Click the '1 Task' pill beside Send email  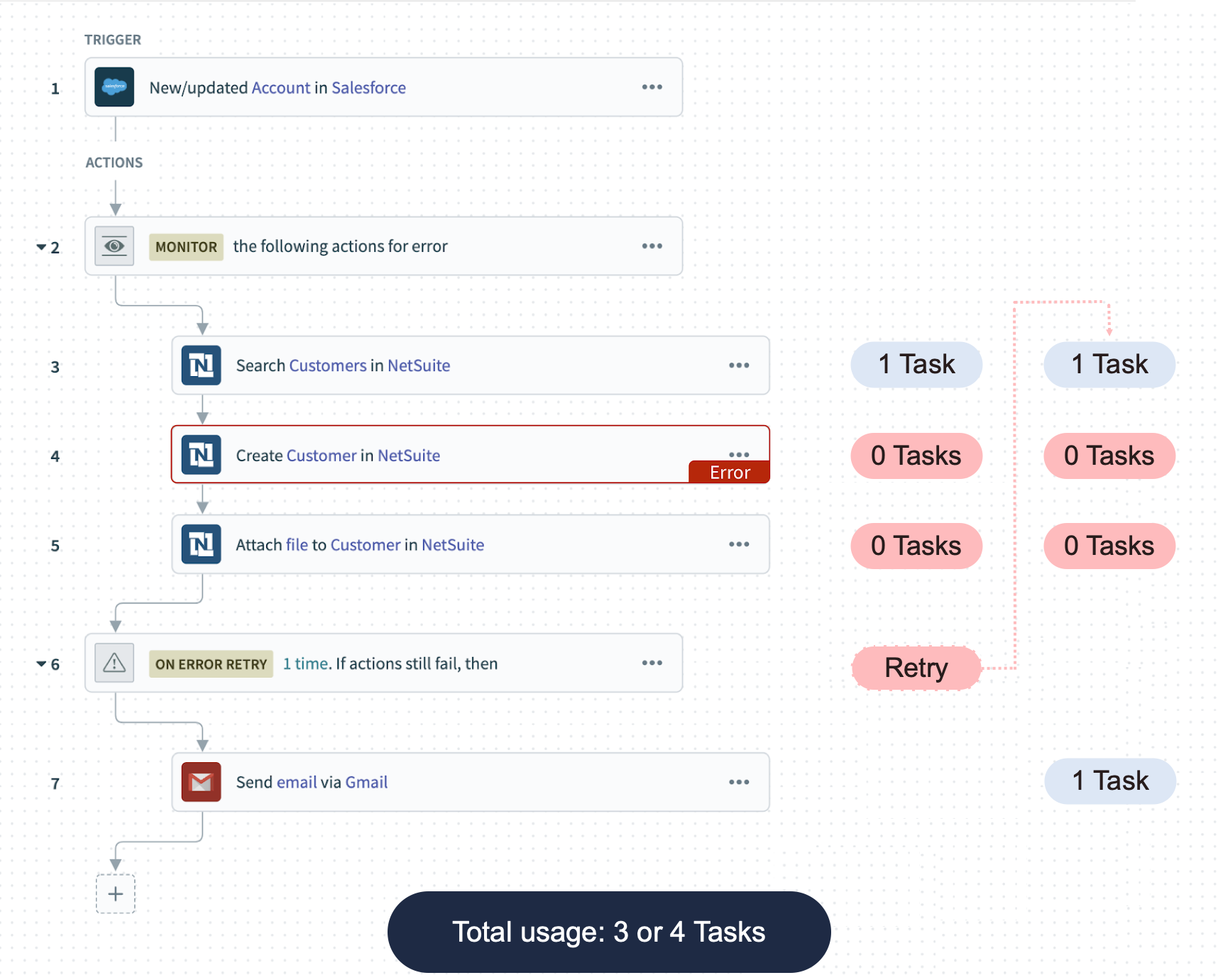click(1110, 781)
